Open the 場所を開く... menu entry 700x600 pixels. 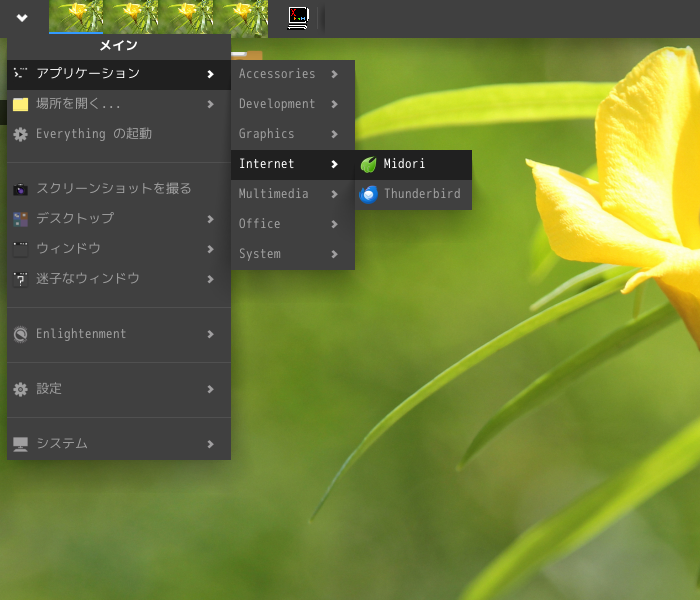pyautogui.click(x=119, y=104)
